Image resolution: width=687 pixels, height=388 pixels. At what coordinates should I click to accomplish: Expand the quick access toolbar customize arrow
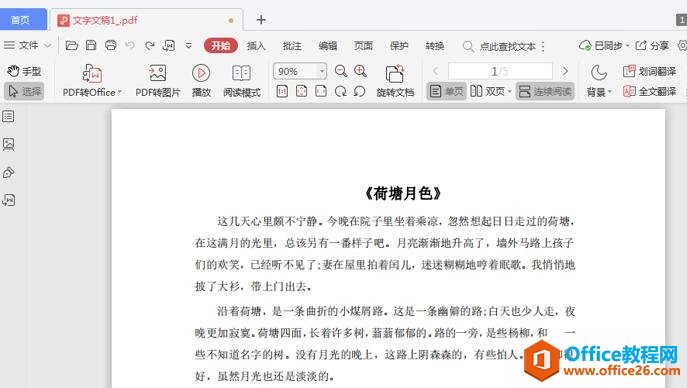click(188, 46)
